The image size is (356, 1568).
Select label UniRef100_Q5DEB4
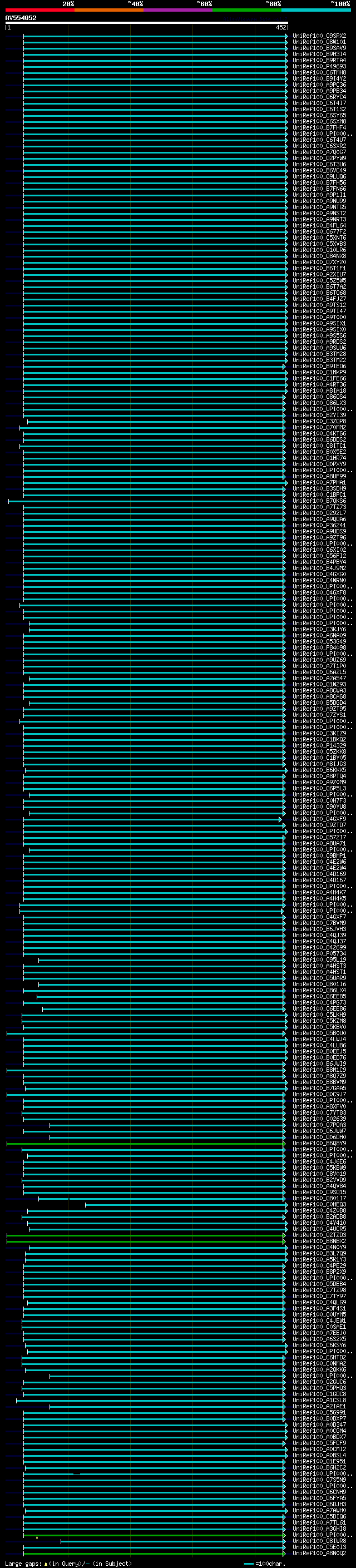click(319, 1284)
